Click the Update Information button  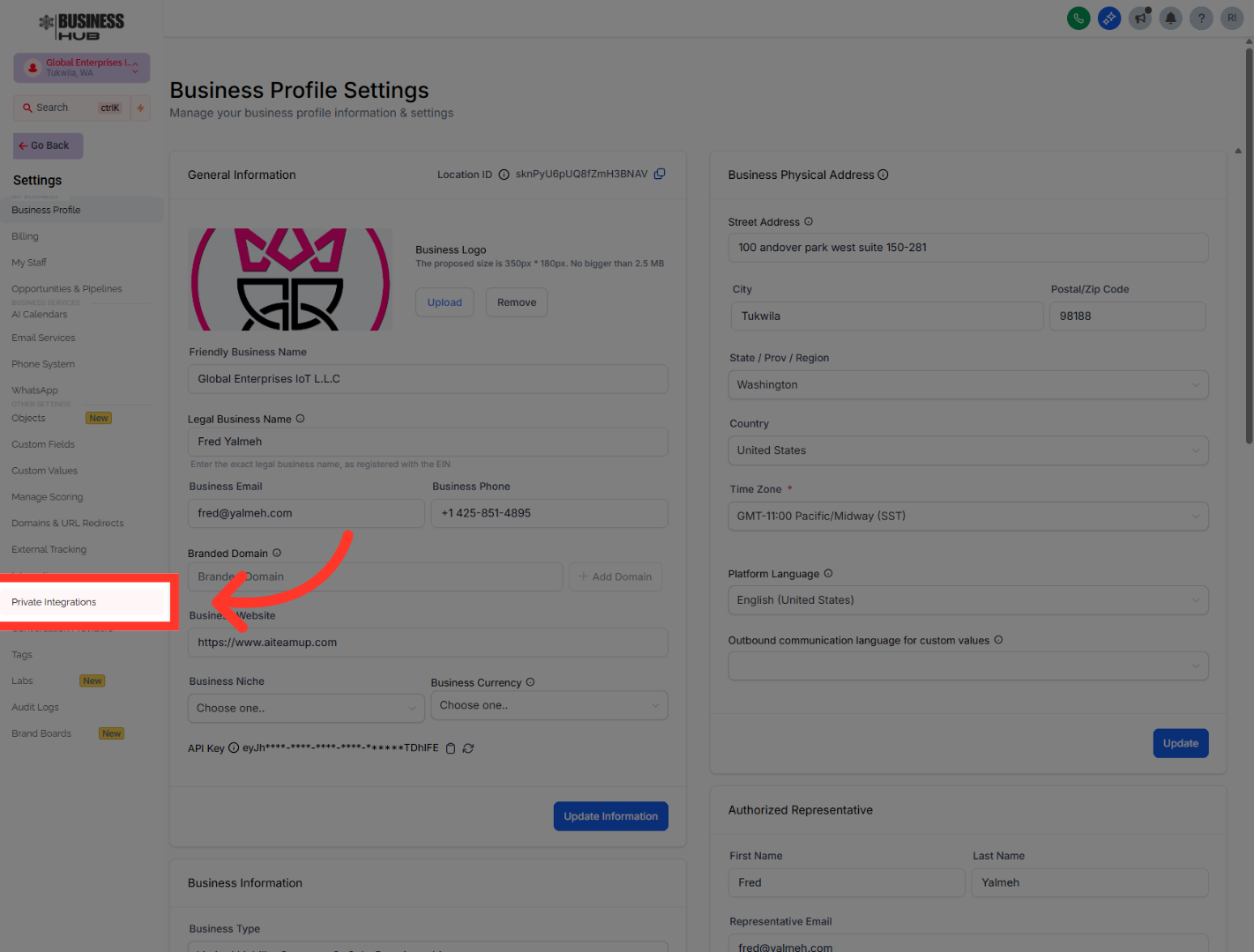pos(610,816)
